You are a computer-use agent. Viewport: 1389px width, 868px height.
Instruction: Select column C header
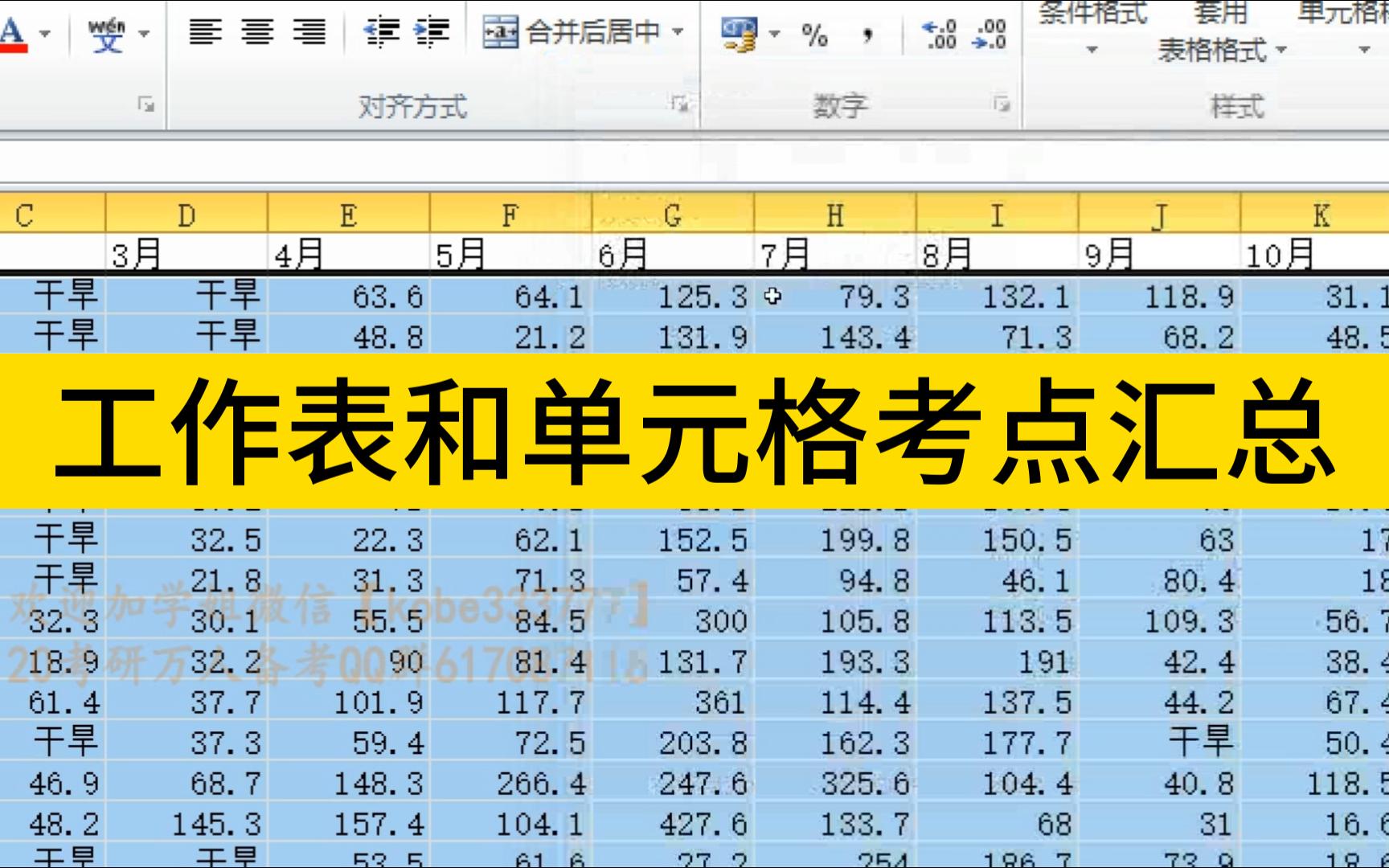click(x=52, y=215)
